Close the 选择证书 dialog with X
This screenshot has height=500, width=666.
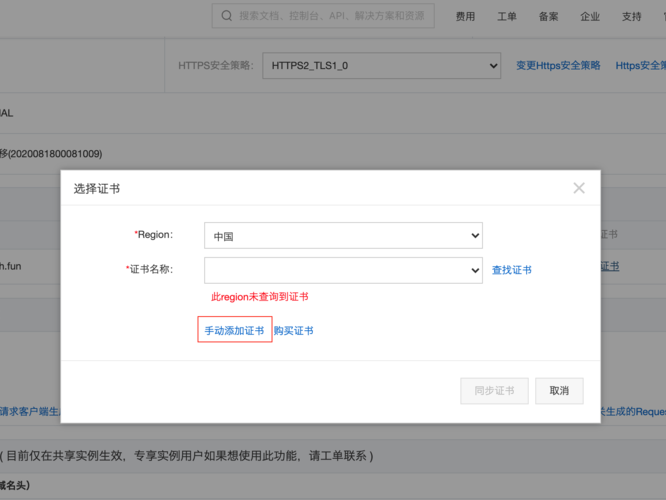(579, 188)
